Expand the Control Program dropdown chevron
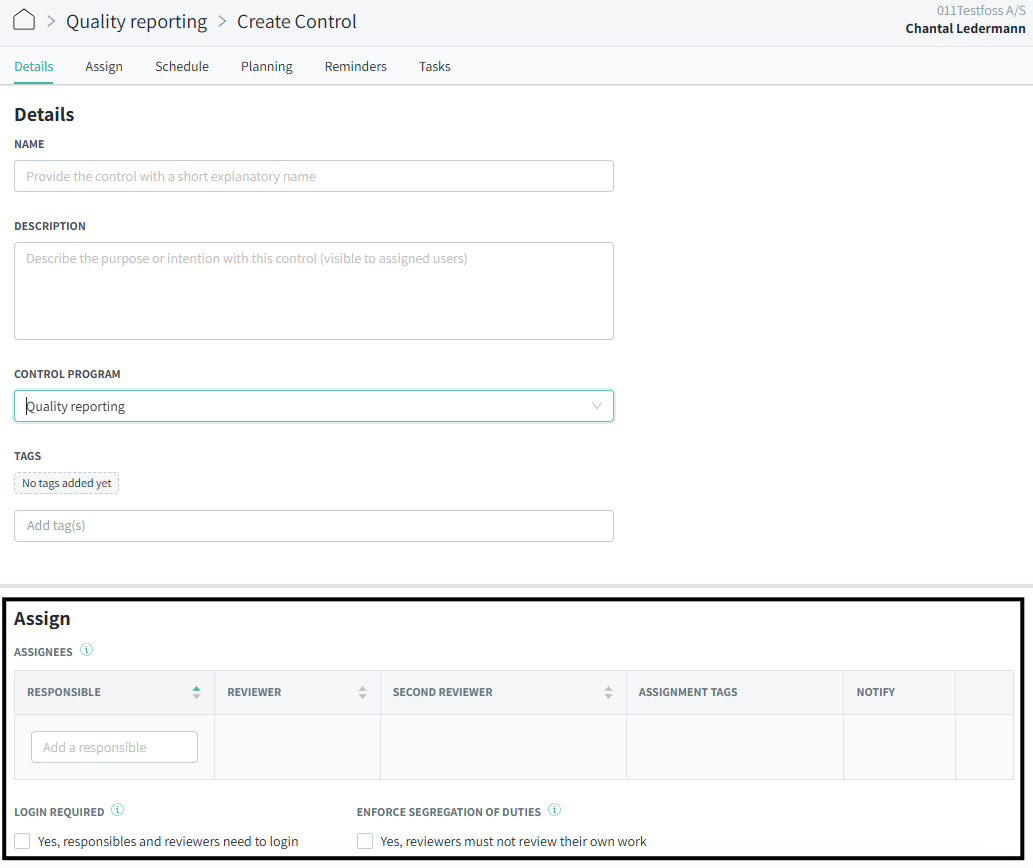The width and height of the screenshot is (1033, 868). pyautogui.click(x=597, y=406)
